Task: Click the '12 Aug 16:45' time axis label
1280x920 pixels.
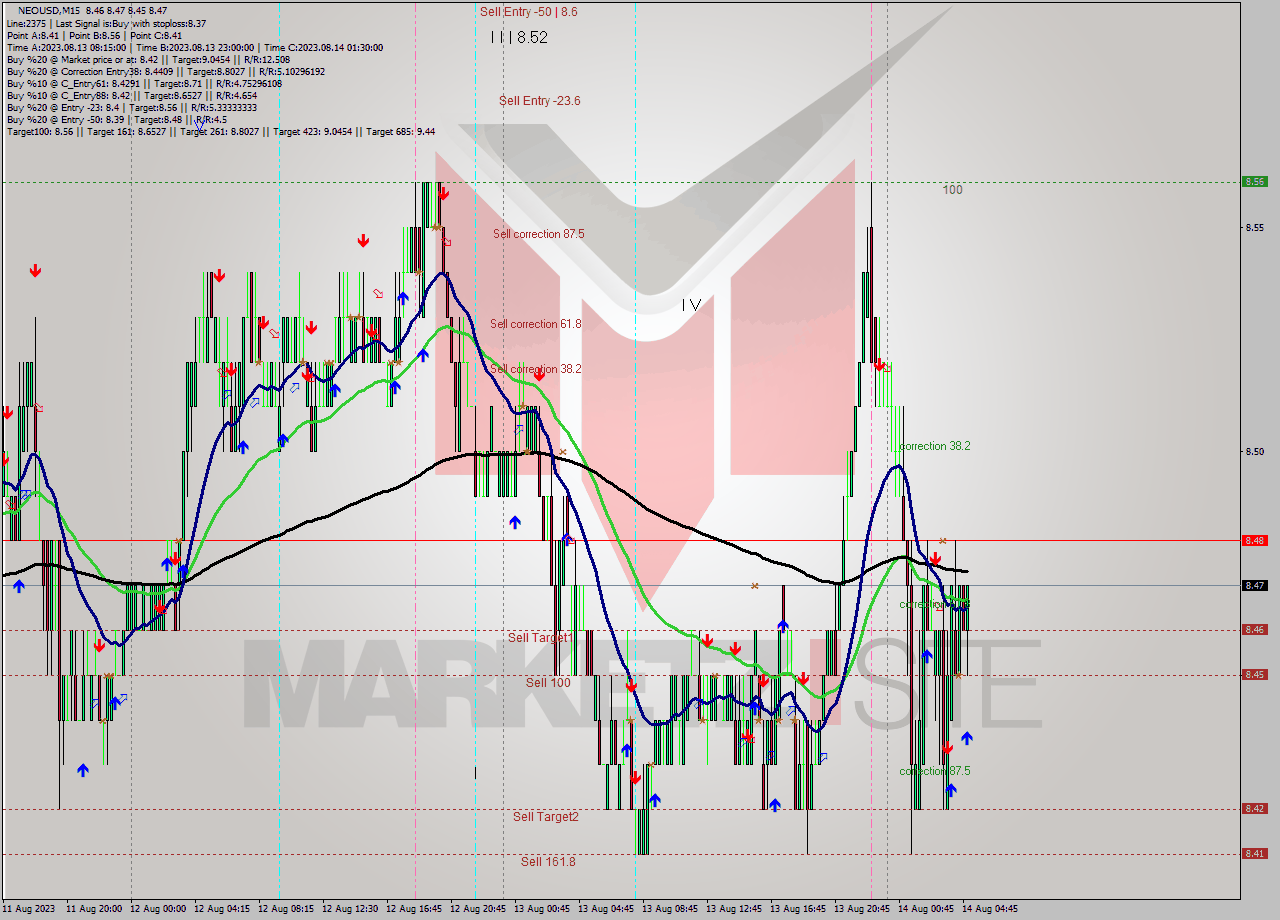Action: tap(414, 909)
